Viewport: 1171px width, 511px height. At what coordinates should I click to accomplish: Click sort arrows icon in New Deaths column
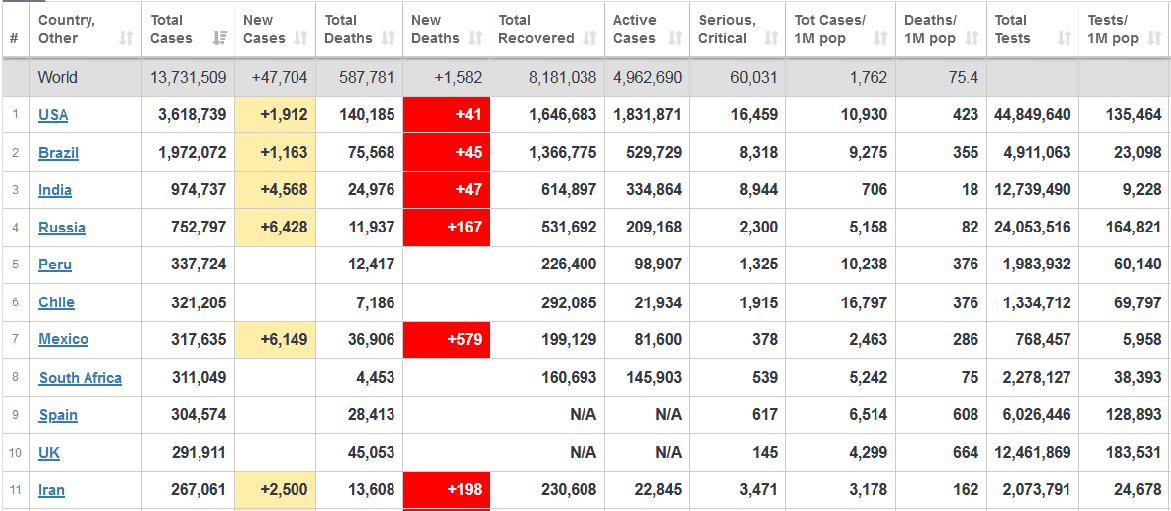pos(477,39)
